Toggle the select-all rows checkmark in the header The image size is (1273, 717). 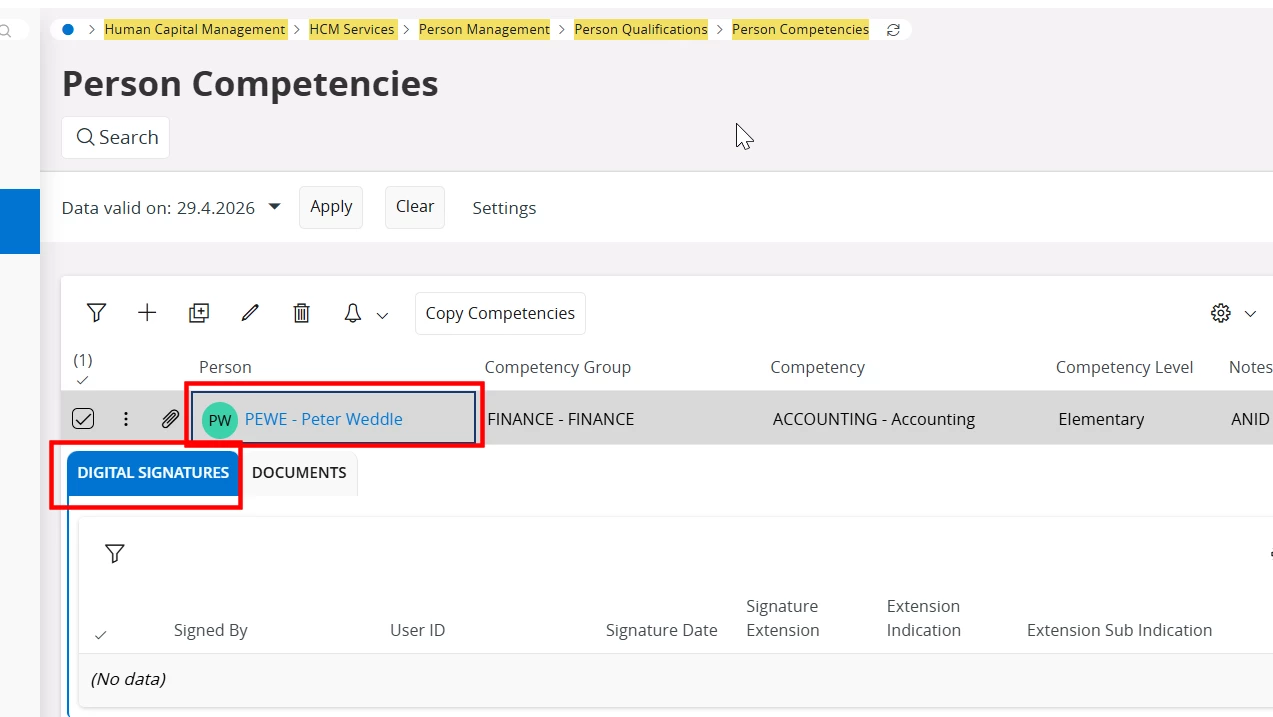click(83, 380)
